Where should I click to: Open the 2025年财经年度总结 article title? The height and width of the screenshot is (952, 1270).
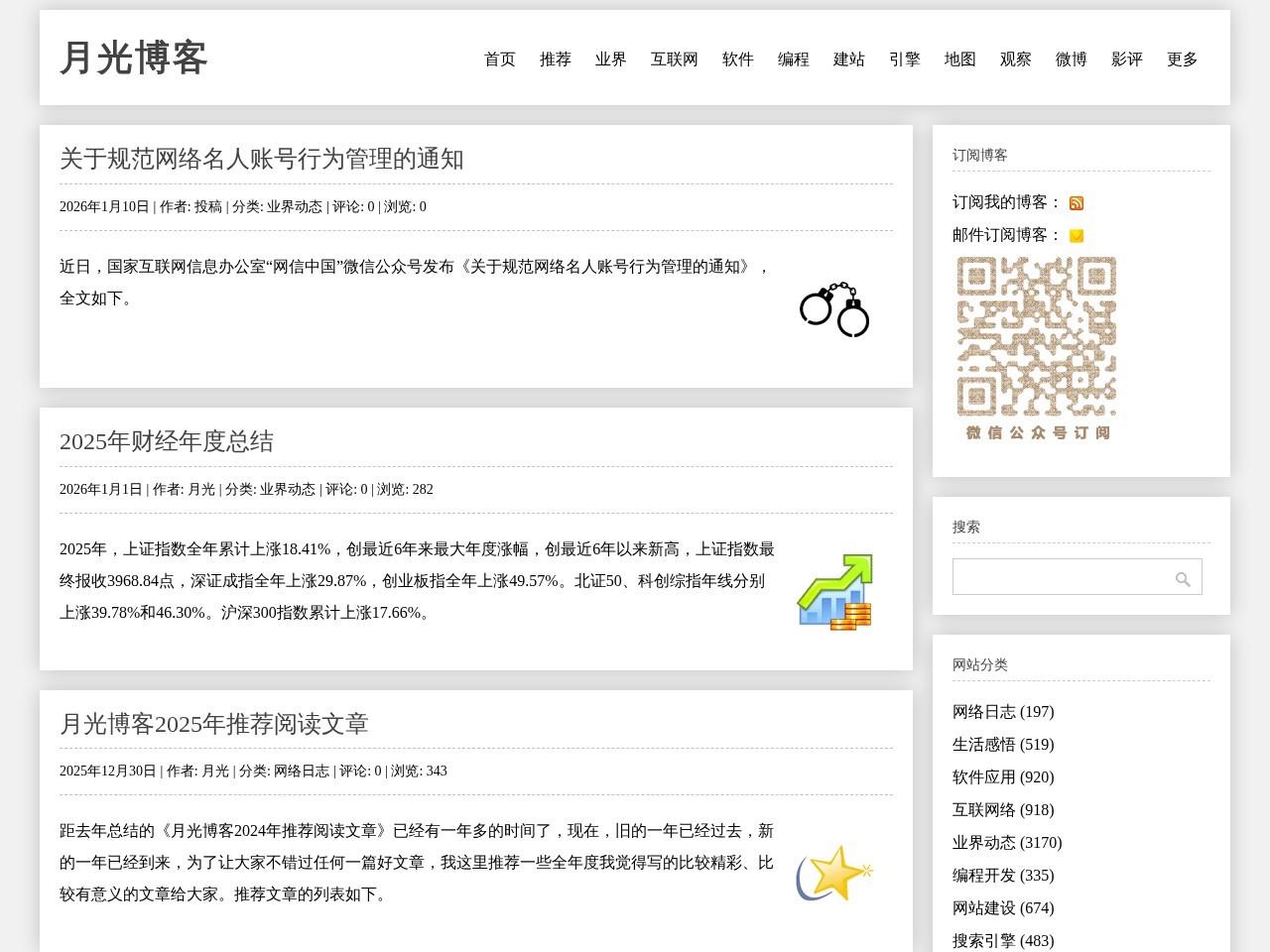pos(167,441)
